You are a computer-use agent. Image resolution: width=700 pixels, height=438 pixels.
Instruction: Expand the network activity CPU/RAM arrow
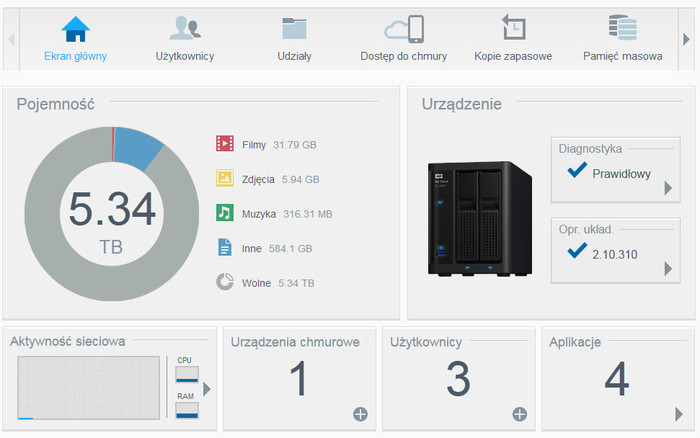click(x=207, y=389)
